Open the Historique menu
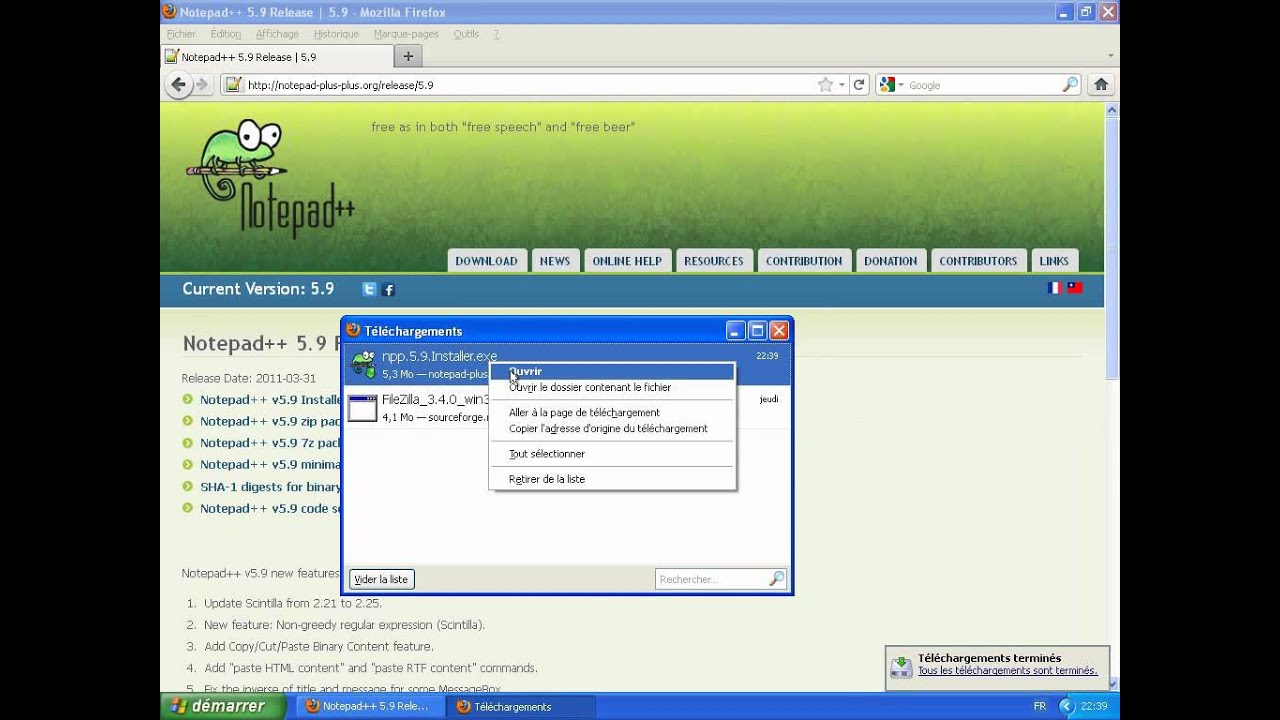The height and width of the screenshot is (720, 1280). (336, 34)
